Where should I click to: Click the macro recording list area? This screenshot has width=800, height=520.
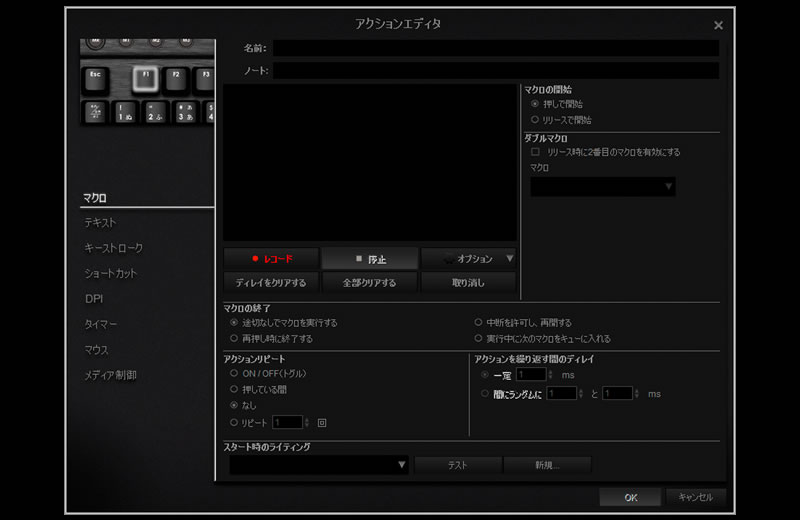[x=370, y=162]
